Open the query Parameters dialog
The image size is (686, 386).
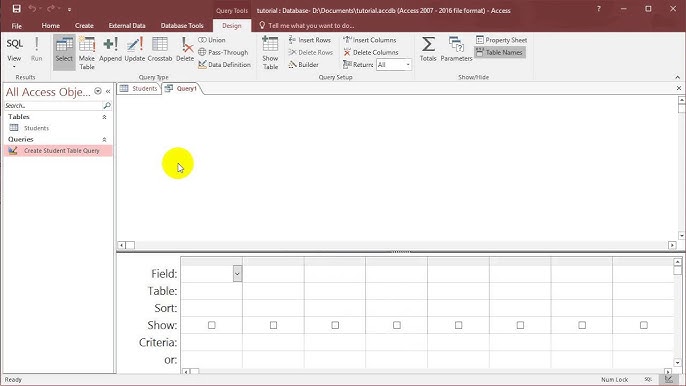tap(456, 49)
